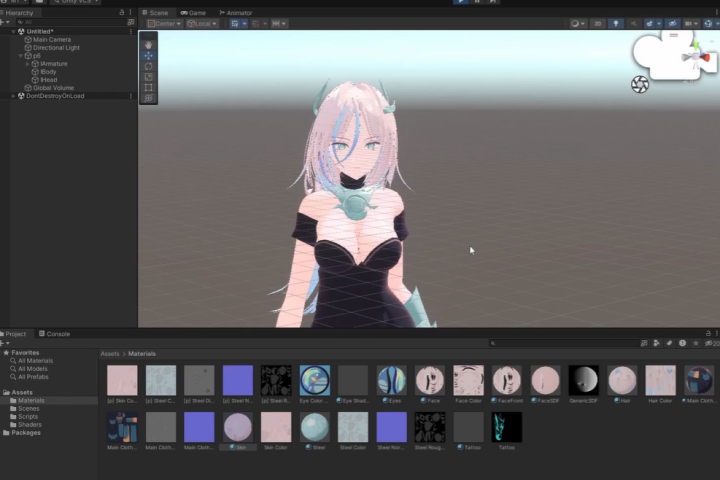The image size is (720, 480).
Task: Toggle grid snapping
Action: (256, 23)
